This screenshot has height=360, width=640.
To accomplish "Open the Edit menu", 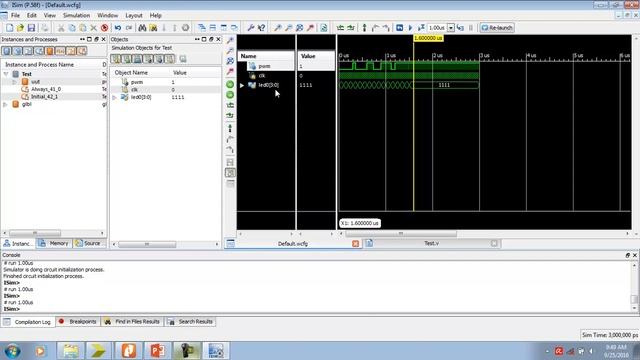I will tap(31, 16).
